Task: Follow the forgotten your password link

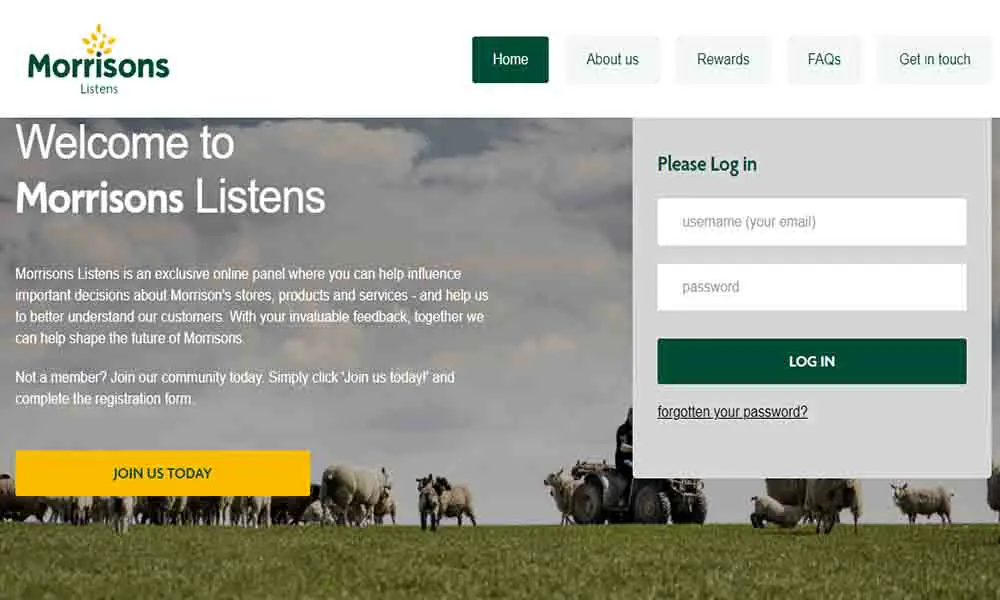Action: click(x=732, y=412)
